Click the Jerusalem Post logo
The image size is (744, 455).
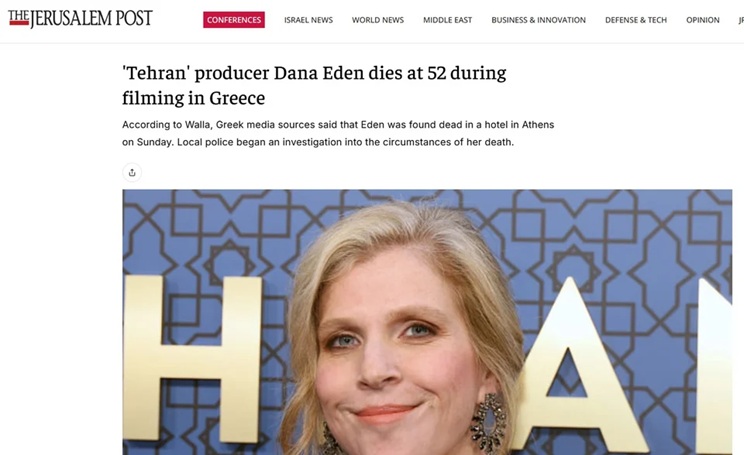click(80, 18)
